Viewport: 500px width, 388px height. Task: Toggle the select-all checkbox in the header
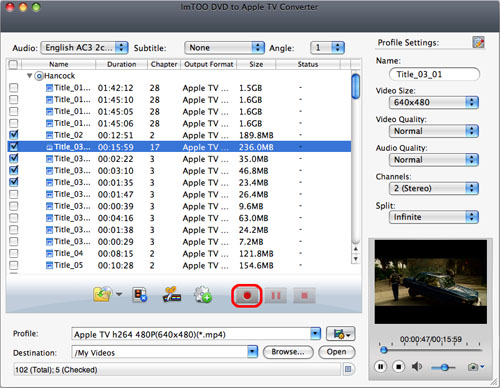13,64
